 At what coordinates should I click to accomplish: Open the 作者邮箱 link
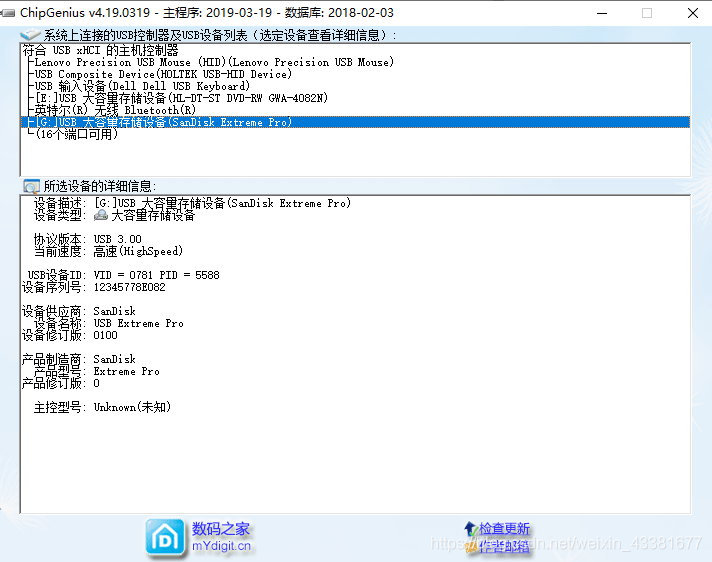504,546
